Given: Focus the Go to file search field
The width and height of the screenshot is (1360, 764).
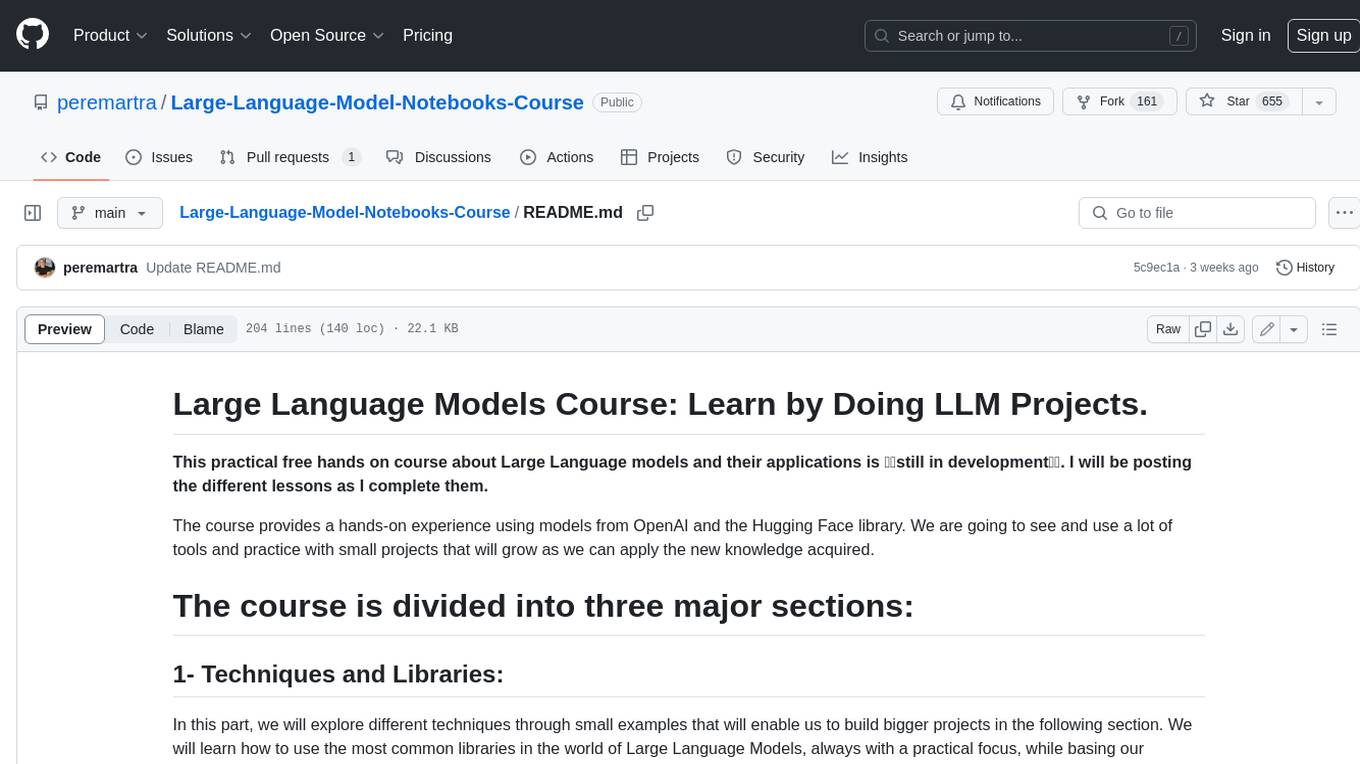Looking at the screenshot, I should [1197, 213].
